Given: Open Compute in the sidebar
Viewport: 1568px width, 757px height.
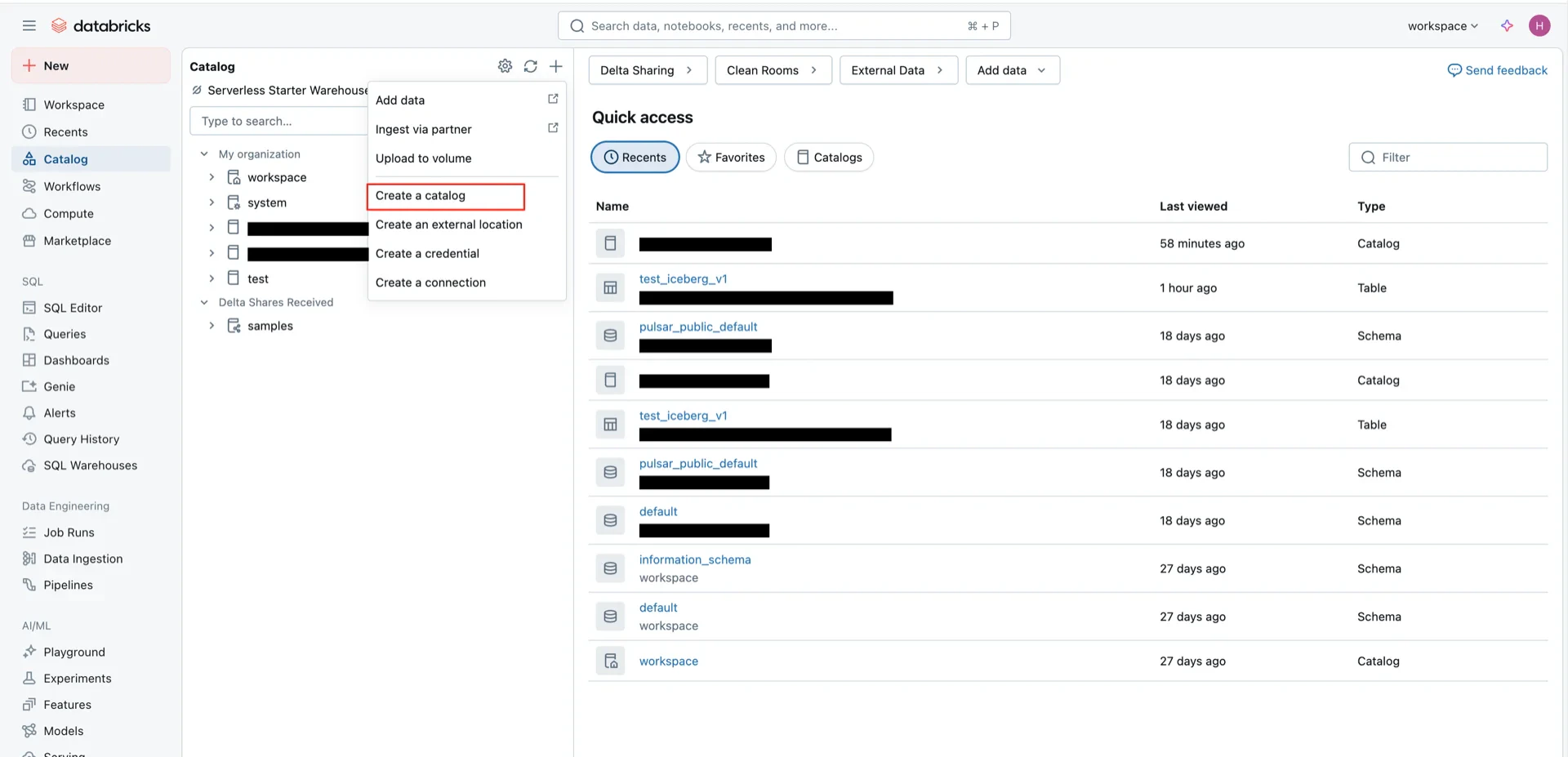Looking at the screenshot, I should [91, 213].
